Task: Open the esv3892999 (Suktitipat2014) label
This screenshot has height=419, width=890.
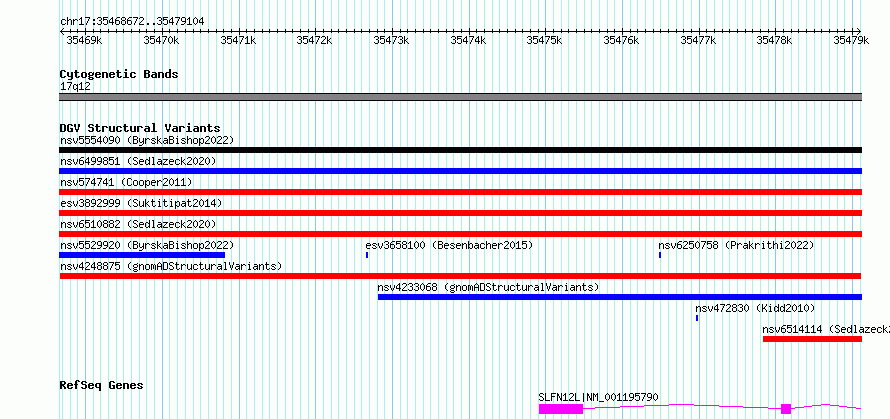Action: (x=141, y=203)
